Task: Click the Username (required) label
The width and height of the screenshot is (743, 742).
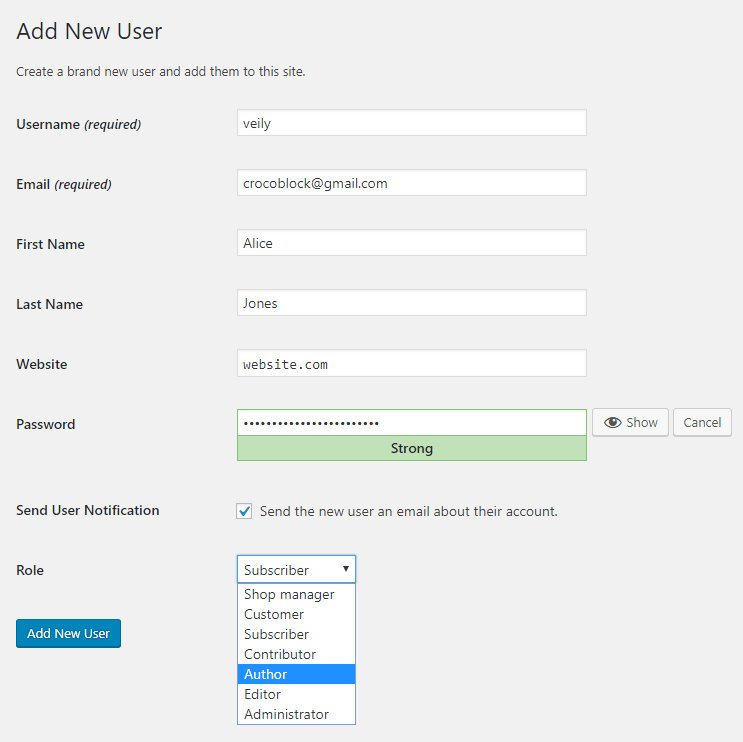Action: 79,124
